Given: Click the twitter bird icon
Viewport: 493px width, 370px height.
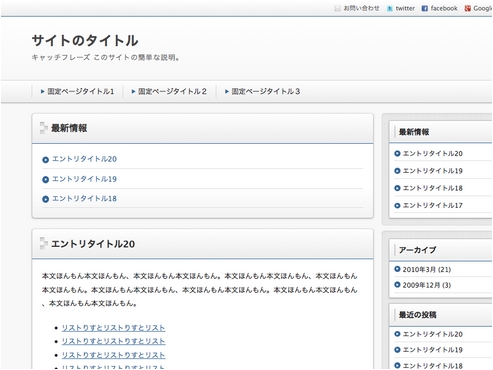Looking at the screenshot, I should (x=389, y=9).
